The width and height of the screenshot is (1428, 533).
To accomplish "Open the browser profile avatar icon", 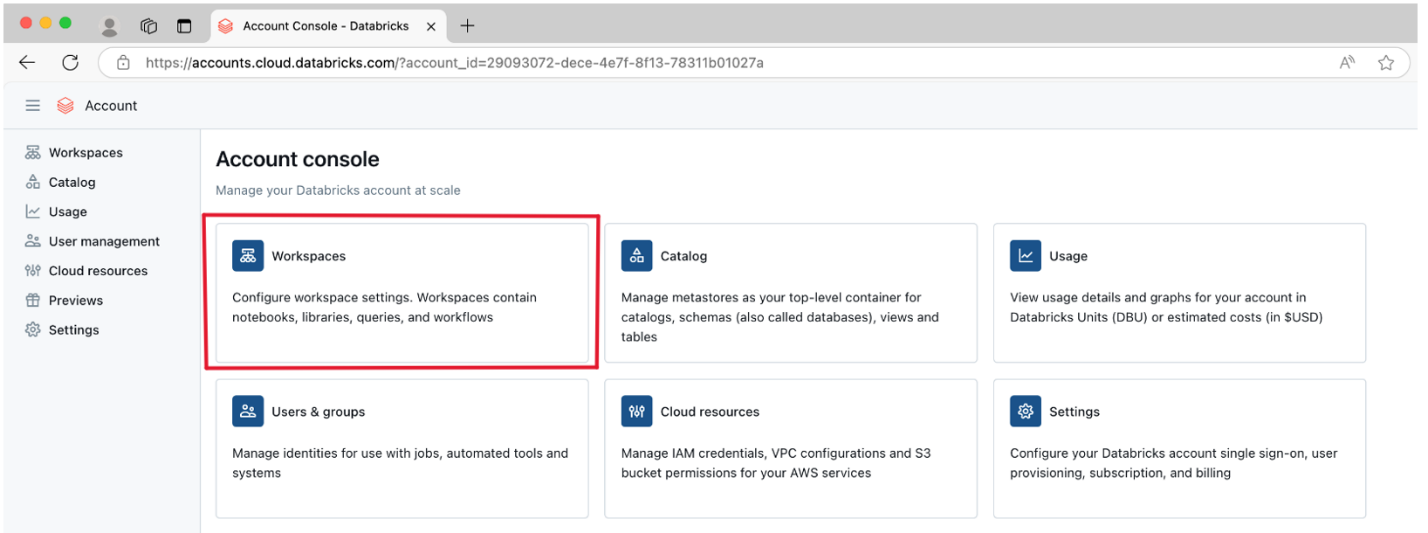I will pos(110,26).
